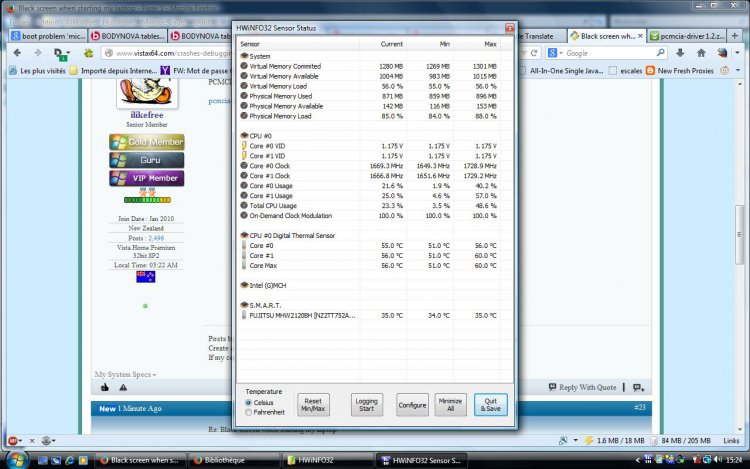750x469 pixels.
Task: Click the Max column header
Action: pyautogui.click(x=490, y=44)
